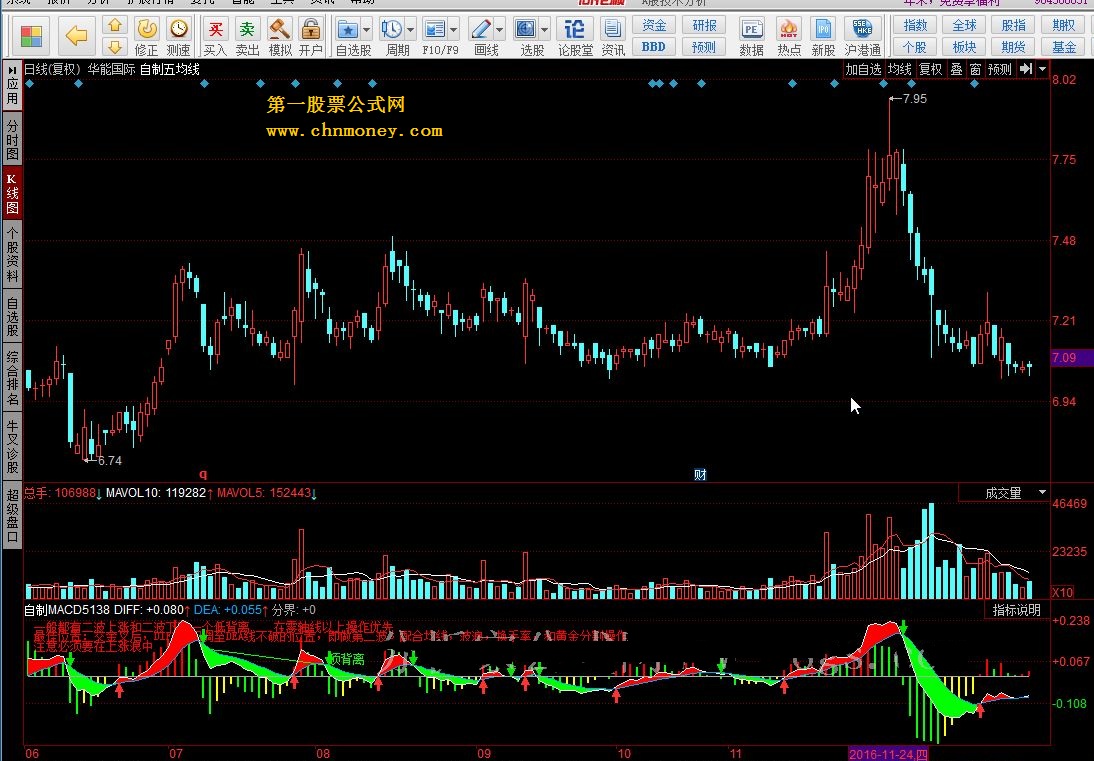Click the yellow up arrow icon
The width and height of the screenshot is (1094, 761).
115,25
